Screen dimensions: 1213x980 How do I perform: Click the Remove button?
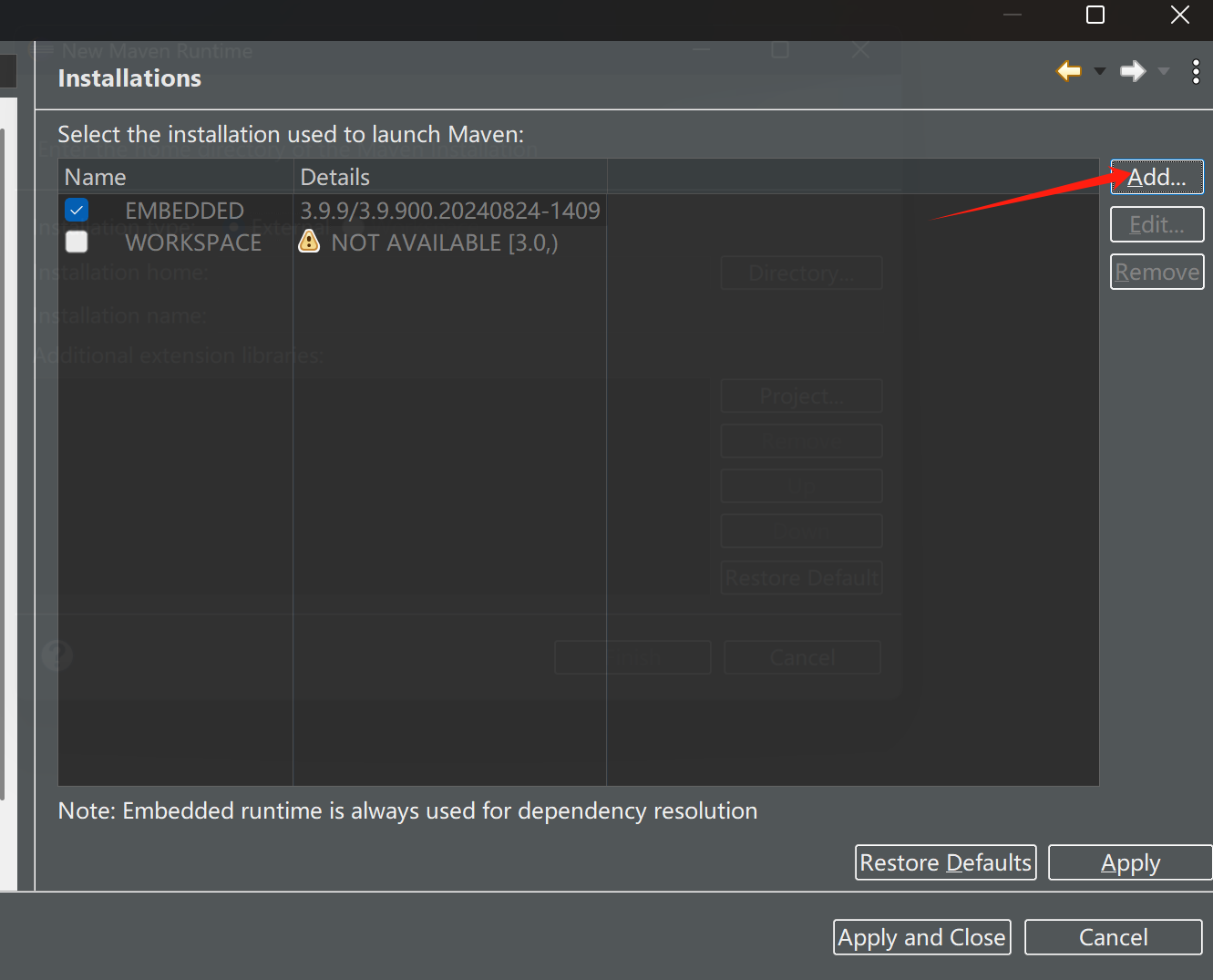click(x=1156, y=272)
